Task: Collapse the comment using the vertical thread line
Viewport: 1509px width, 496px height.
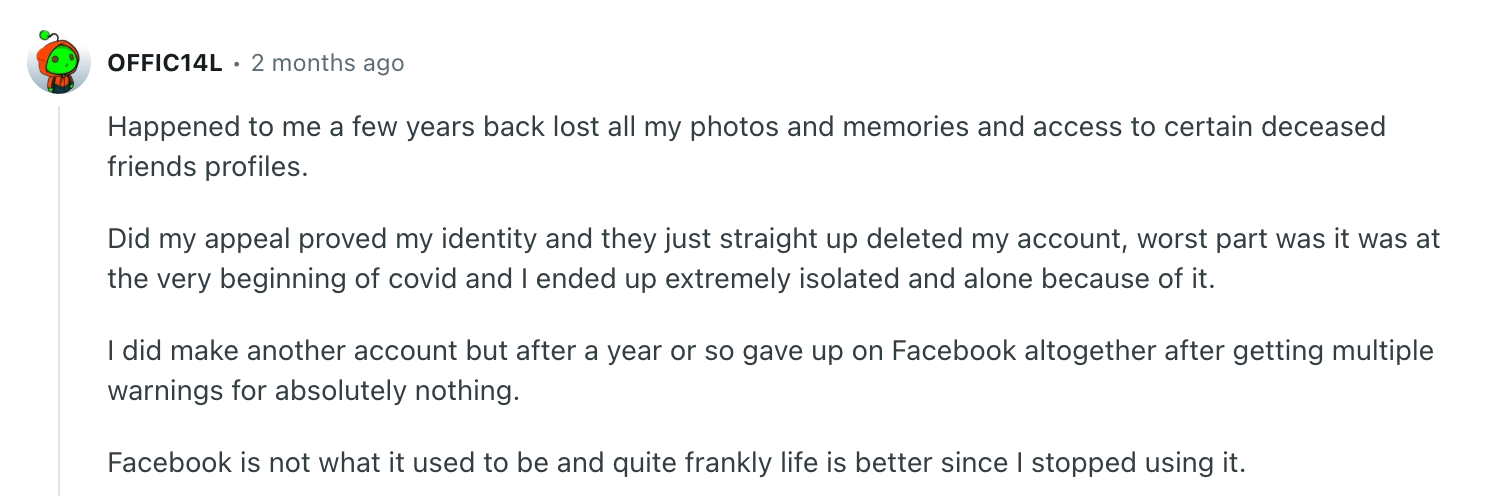Action: click(59, 300)
